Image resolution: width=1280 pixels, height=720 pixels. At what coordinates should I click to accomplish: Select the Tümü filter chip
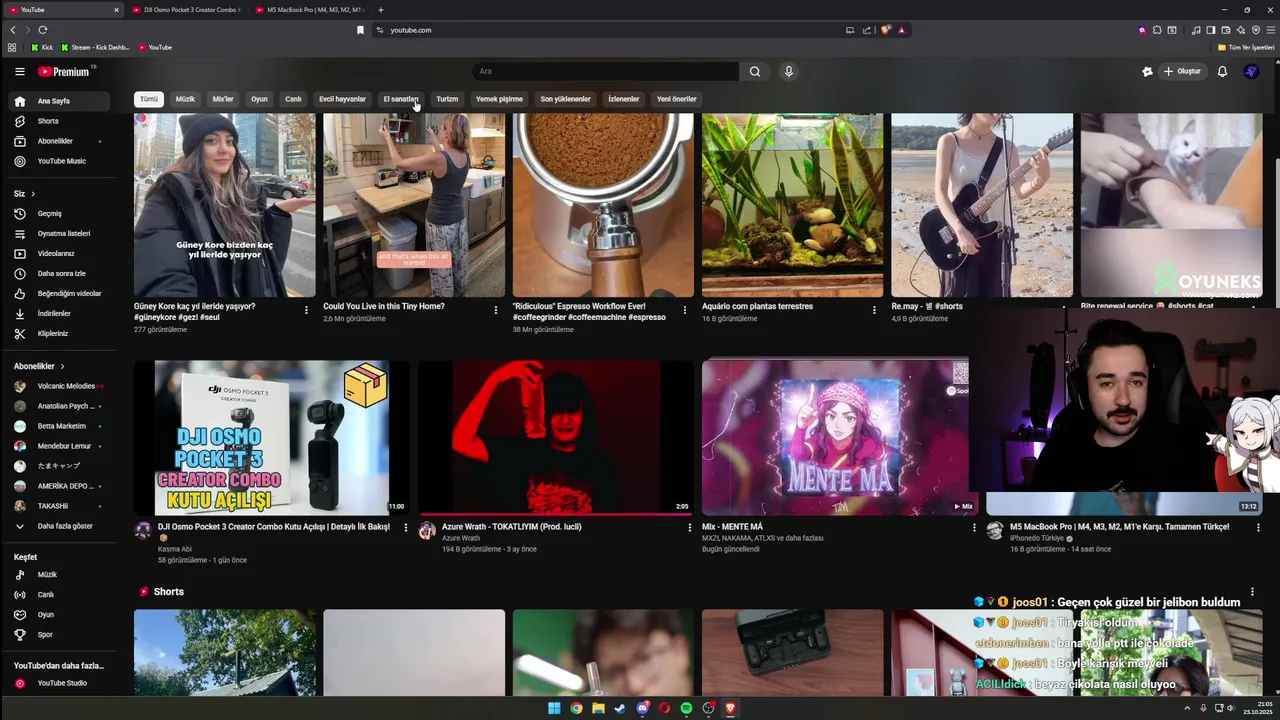[x=149, y=99]
